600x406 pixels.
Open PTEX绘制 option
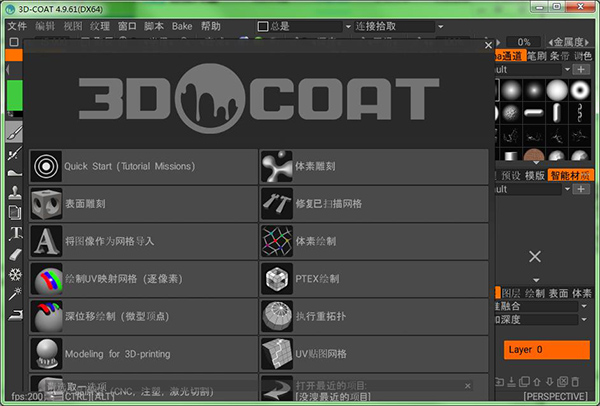point(374,279)
